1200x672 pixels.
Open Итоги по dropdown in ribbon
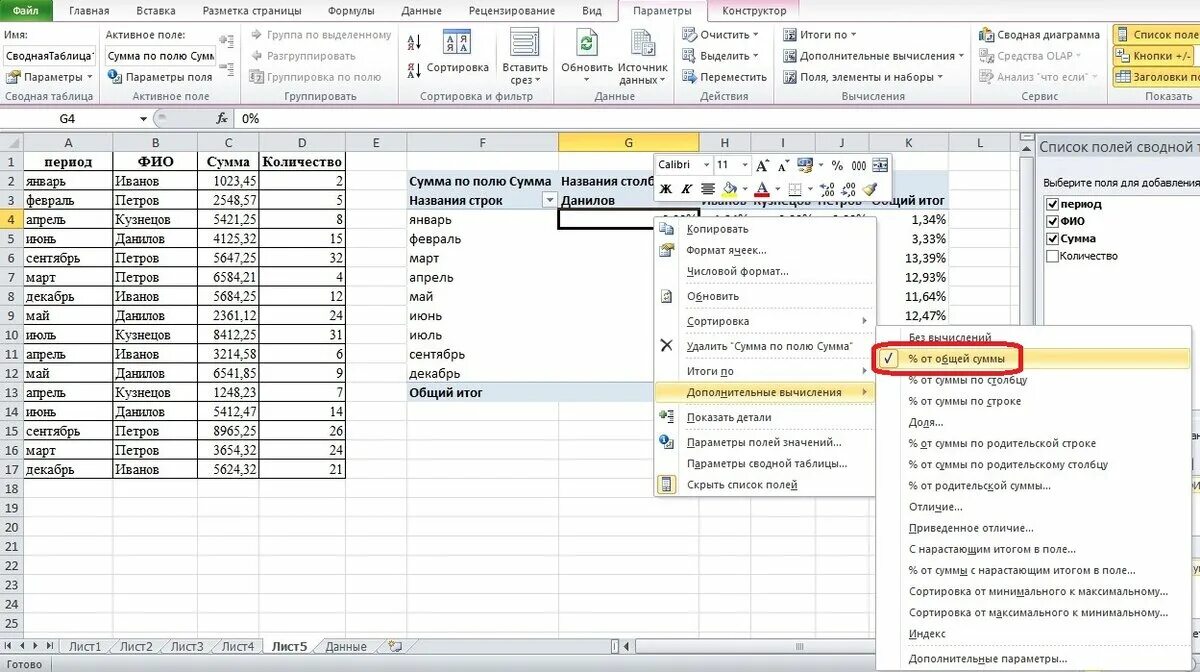(821, 34)
